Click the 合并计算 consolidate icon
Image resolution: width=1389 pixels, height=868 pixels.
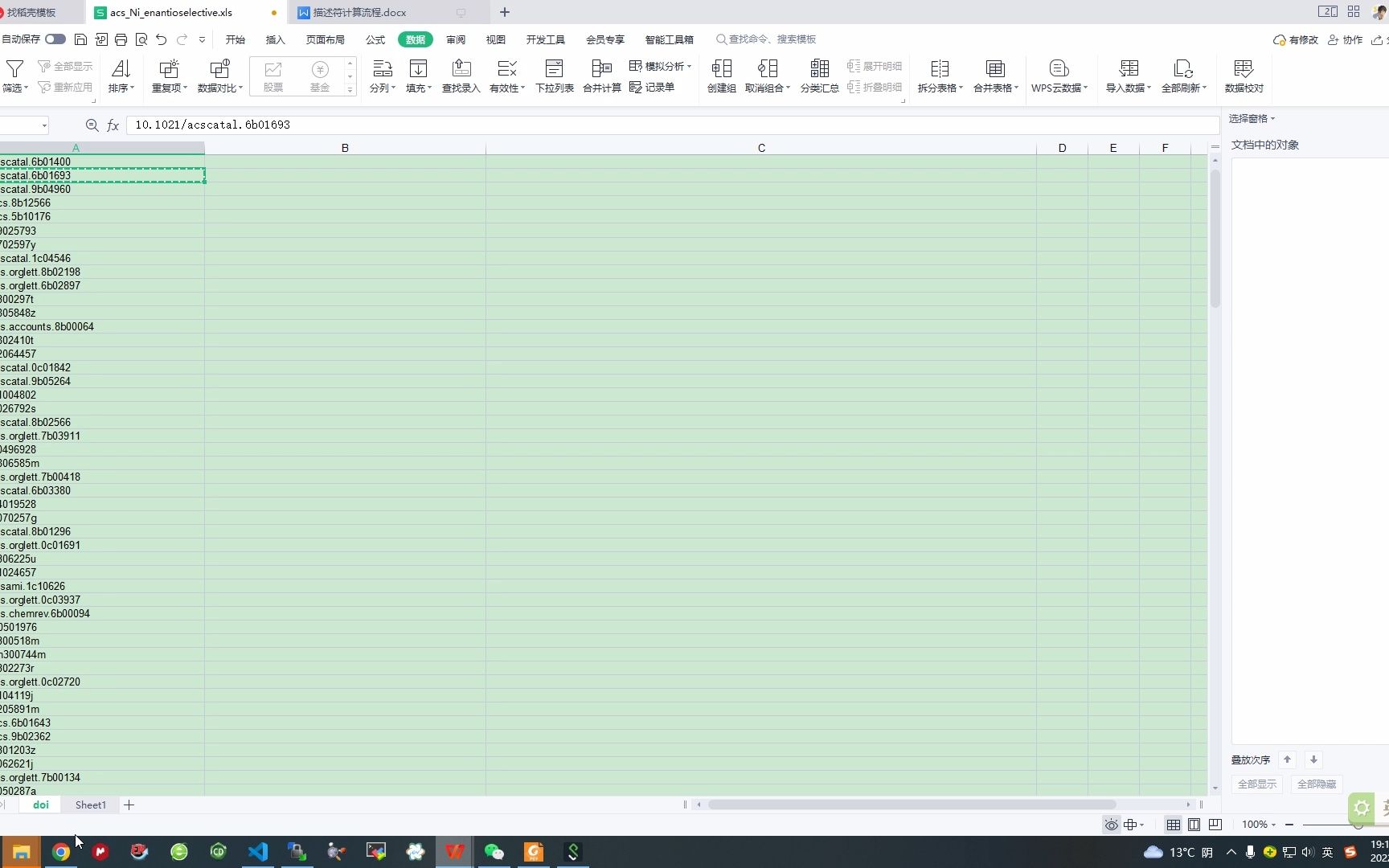(601, 69)
